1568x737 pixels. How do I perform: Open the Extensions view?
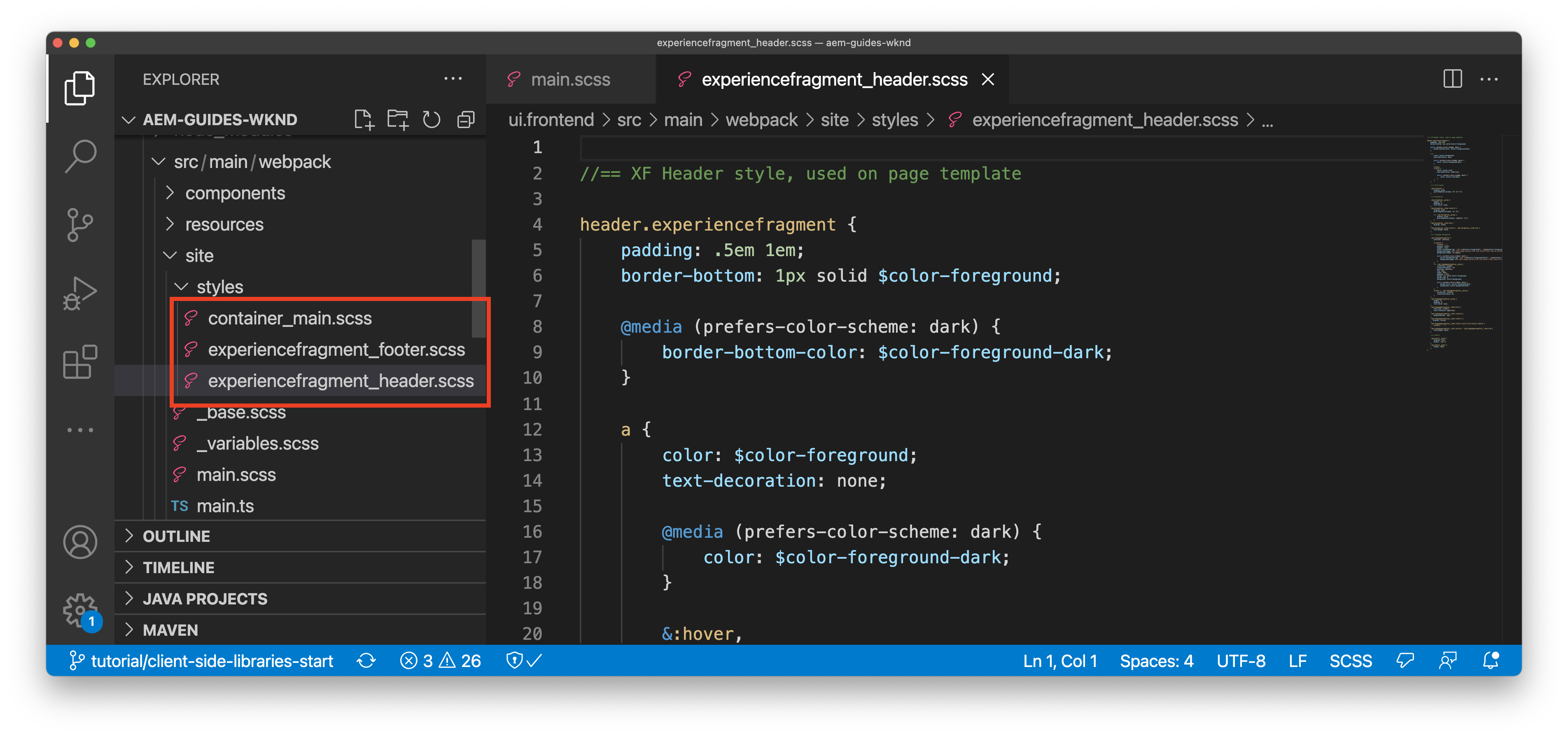80,363
